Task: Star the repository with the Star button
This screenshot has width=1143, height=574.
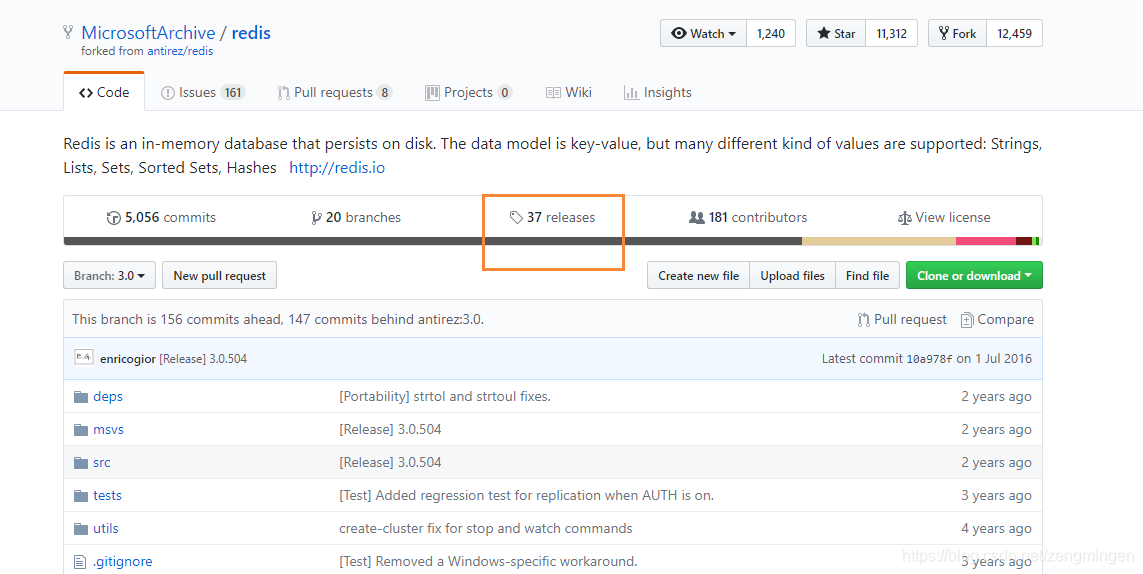Action: point(836,34)
